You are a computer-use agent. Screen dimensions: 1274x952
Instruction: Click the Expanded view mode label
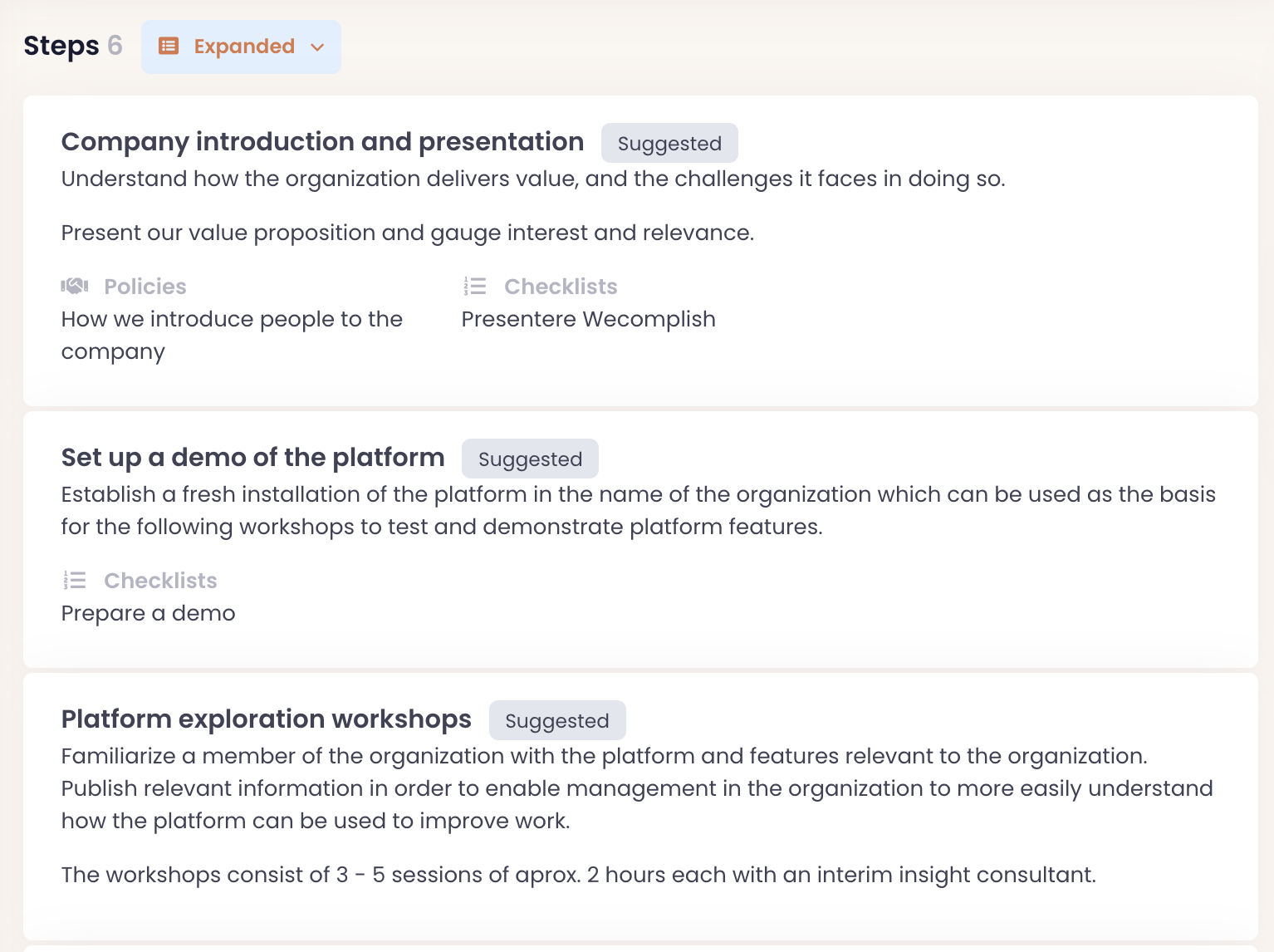(x=244, y=47)
